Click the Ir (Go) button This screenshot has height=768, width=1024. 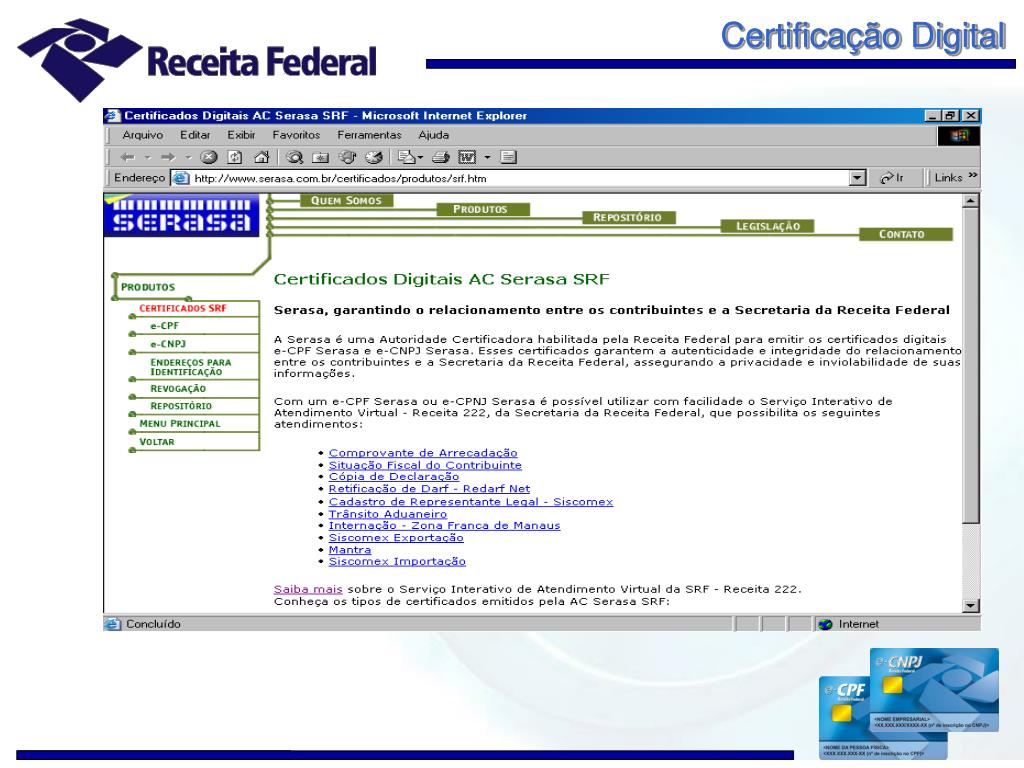point(892,178)
